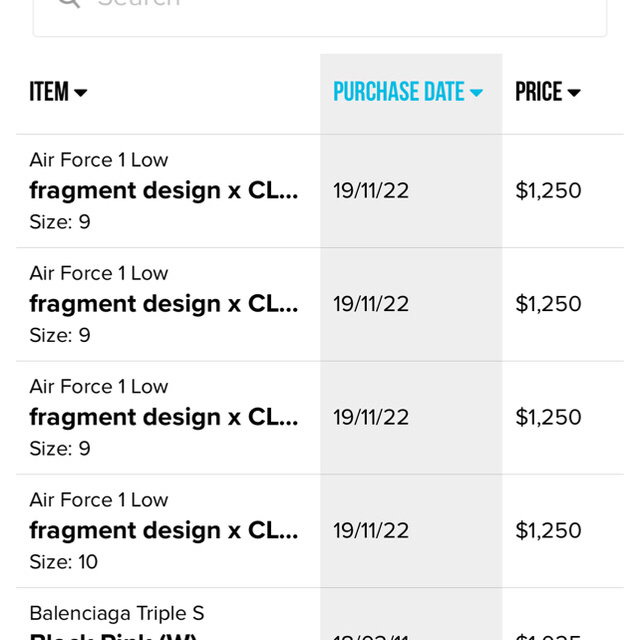Image resolution: width=640 pixels, height=640 pixels.
Task: Open the Balenciaga Triple S entry
Action: tap(117, 613)
